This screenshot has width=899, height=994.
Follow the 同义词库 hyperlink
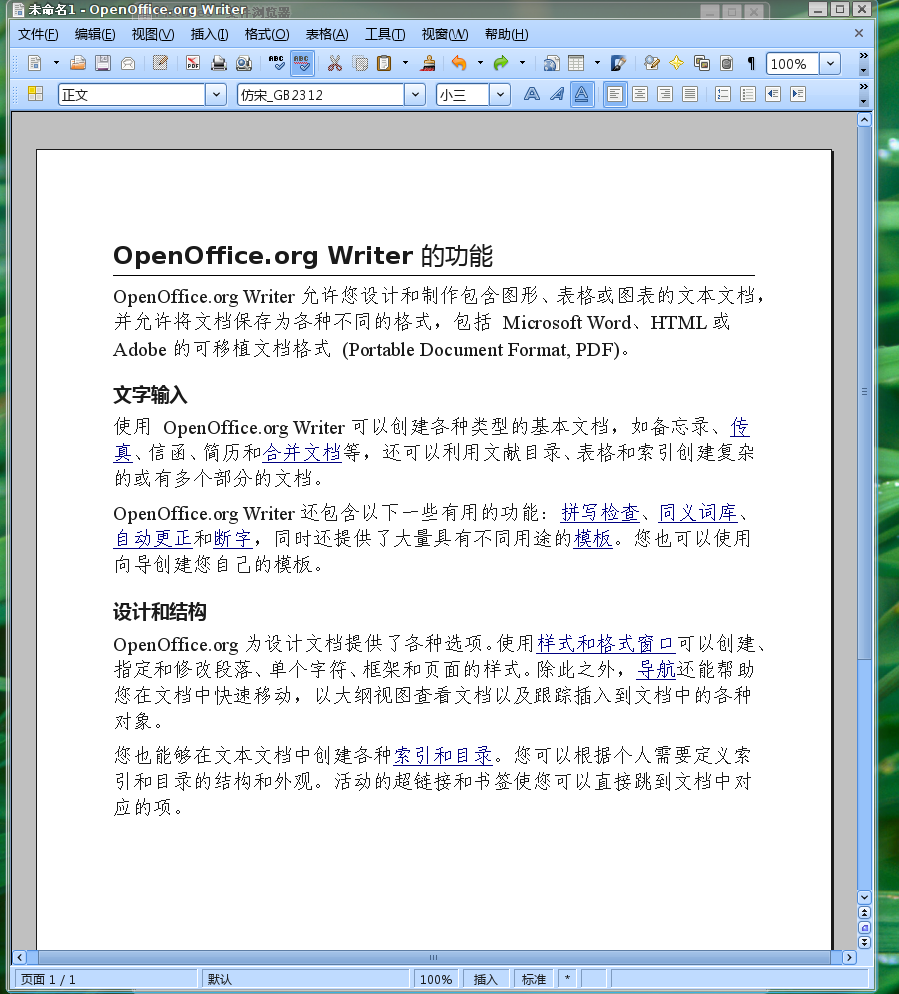[698, 512]
